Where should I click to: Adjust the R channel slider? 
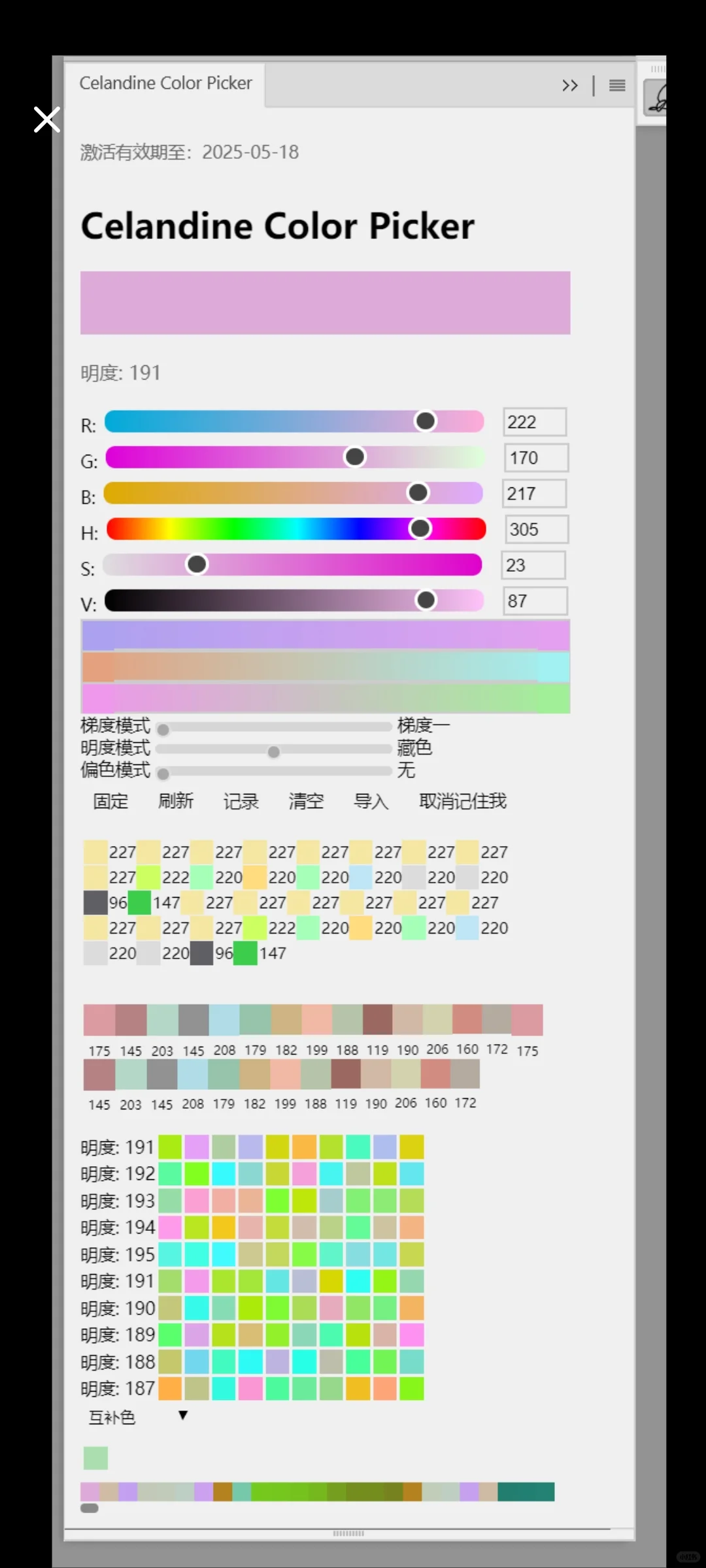point(294,421)
